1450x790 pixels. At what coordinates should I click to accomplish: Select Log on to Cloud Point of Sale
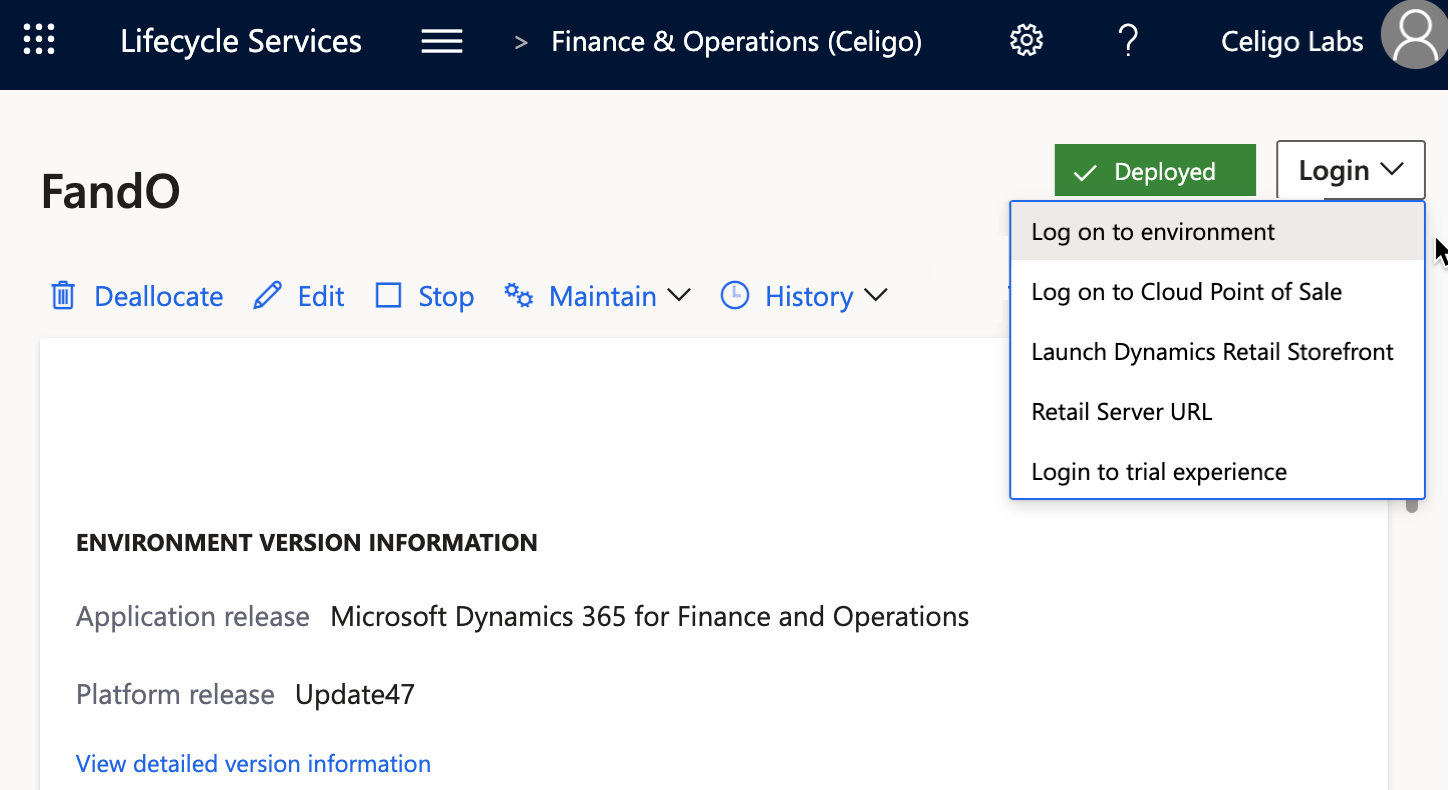point(1218,292)
